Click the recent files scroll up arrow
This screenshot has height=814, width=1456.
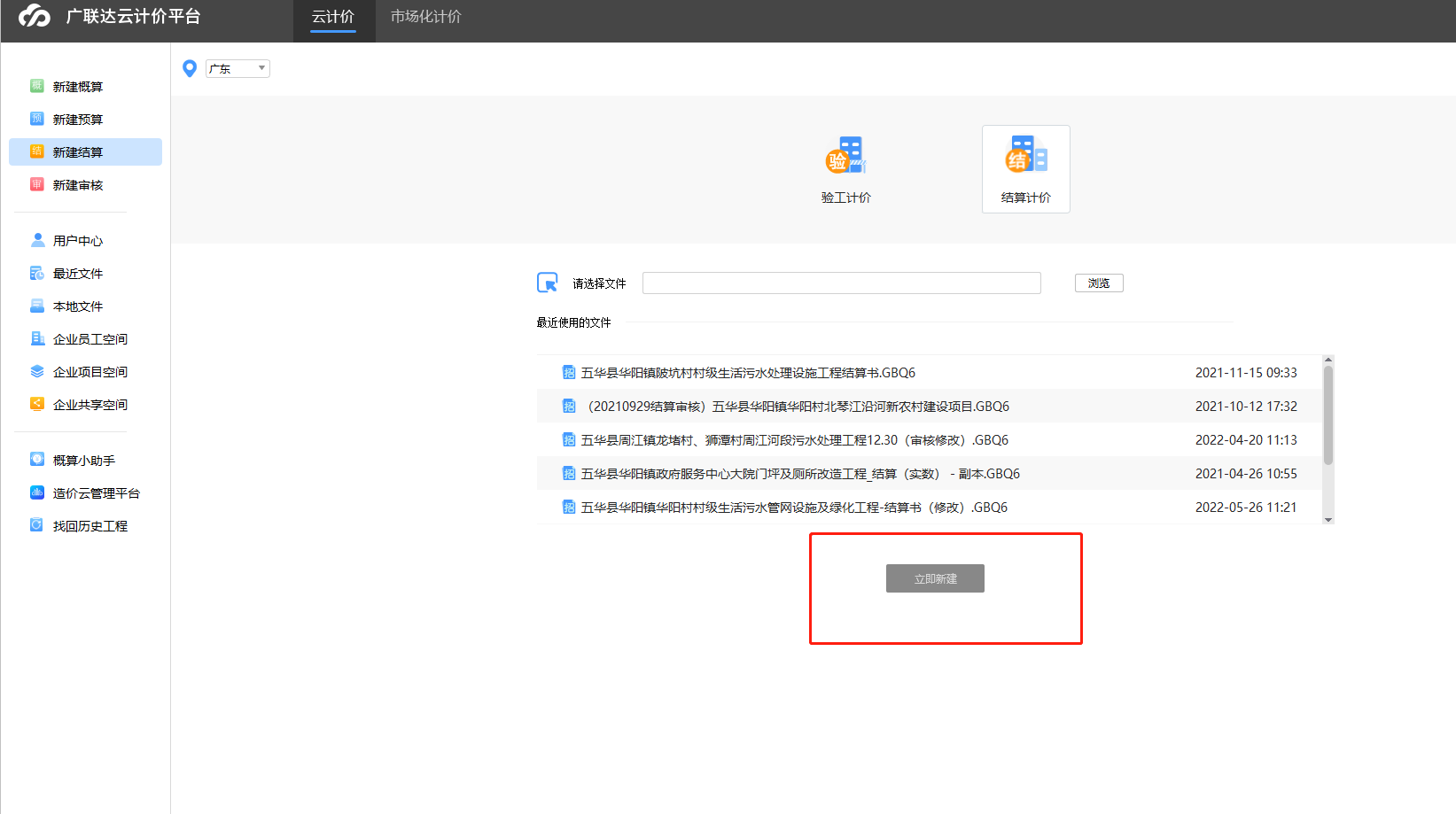(1328, 360)
